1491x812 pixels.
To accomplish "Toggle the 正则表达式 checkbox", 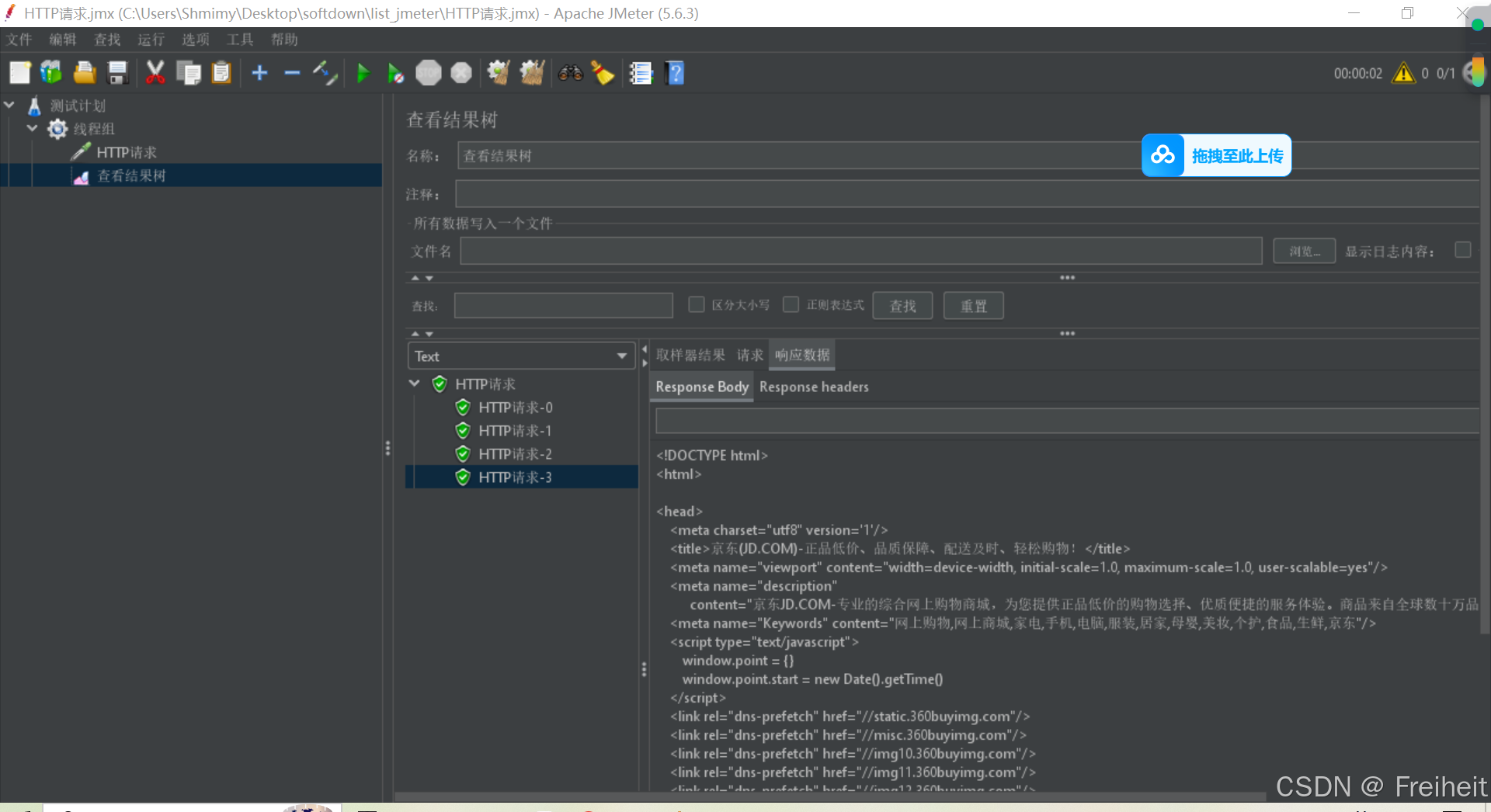I will pos(791,304).
